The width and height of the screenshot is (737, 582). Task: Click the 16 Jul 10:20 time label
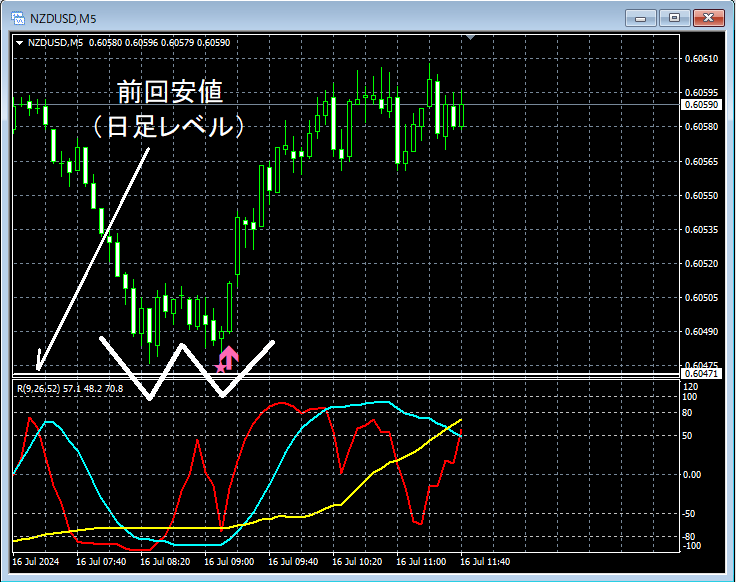tap(357, 561)
